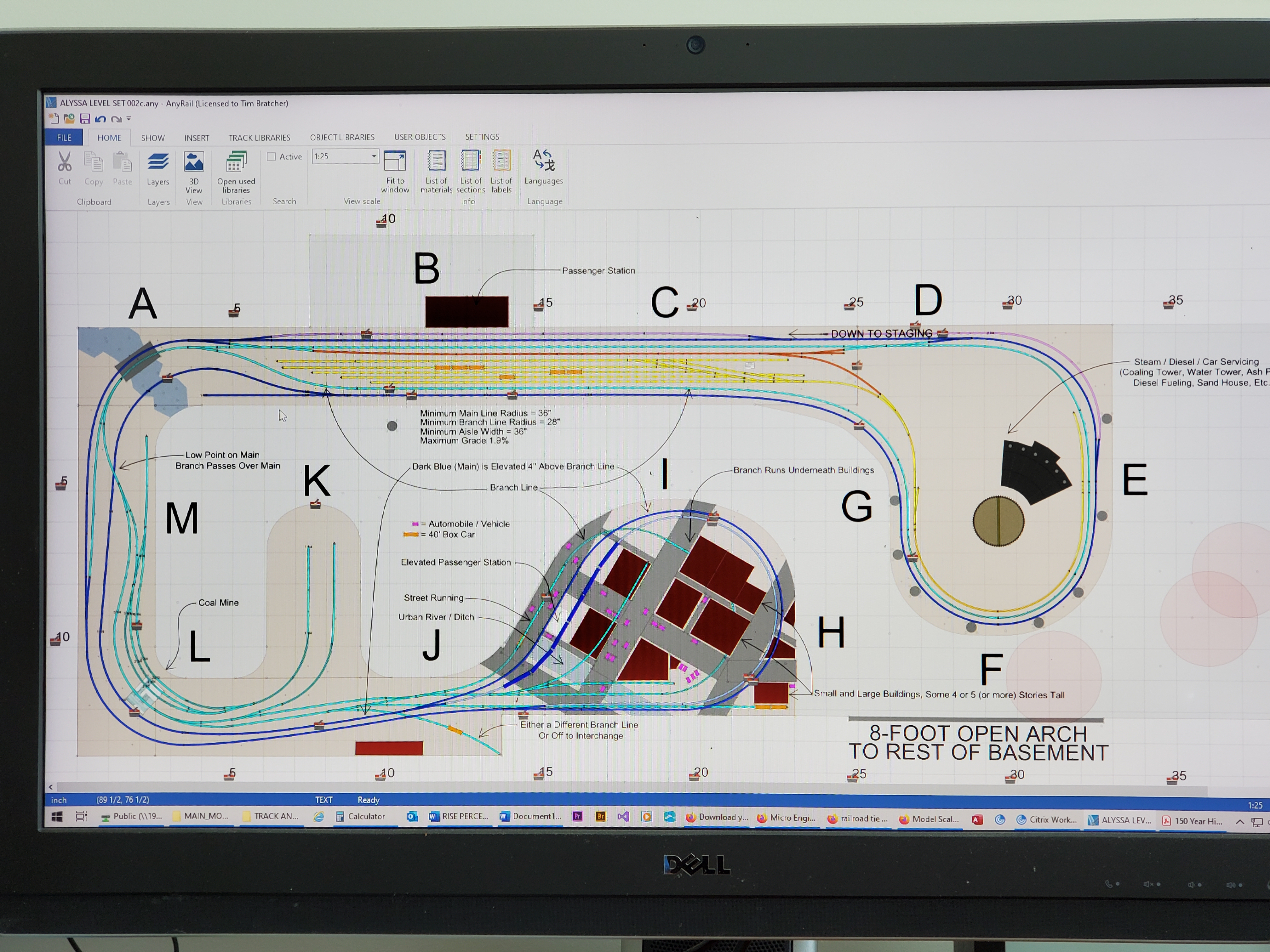This screenshot has height=952, width=1270.
Task: Create a new file from quick access toolbar
Action: pyautogui.click(x=54, y=118)
